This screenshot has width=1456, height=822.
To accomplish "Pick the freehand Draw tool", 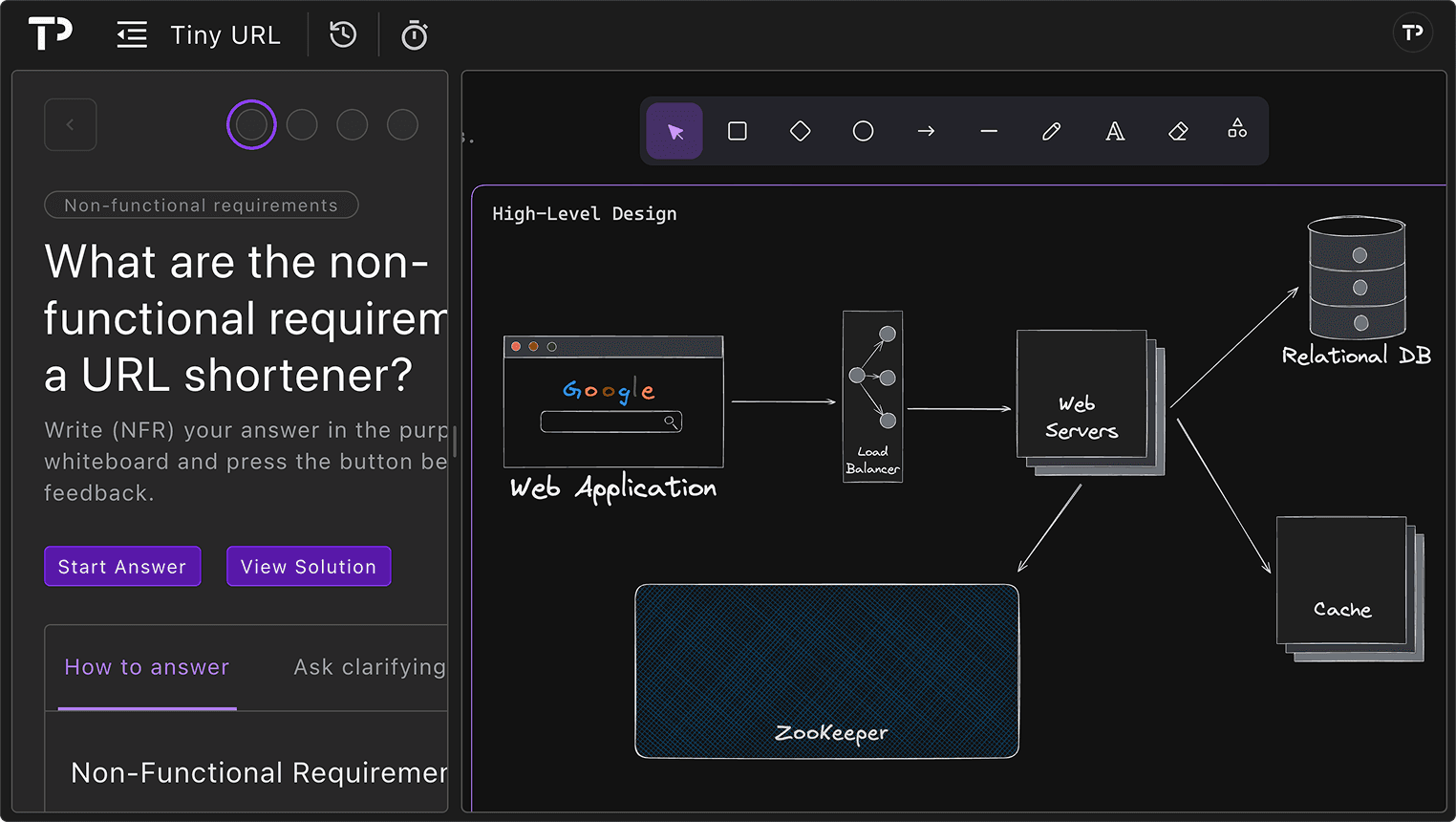I will tap(1051, 131).
